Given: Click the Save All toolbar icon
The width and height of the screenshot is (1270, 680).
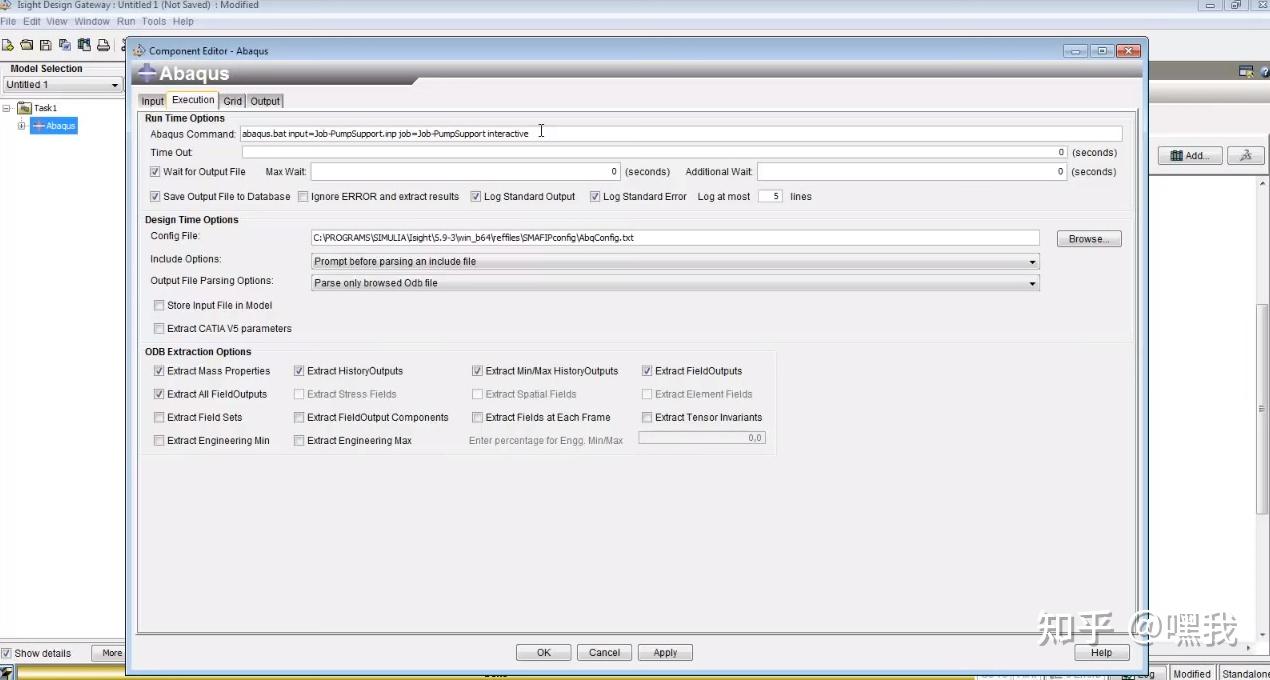Looking at the screenshot, I should [65, 45].
